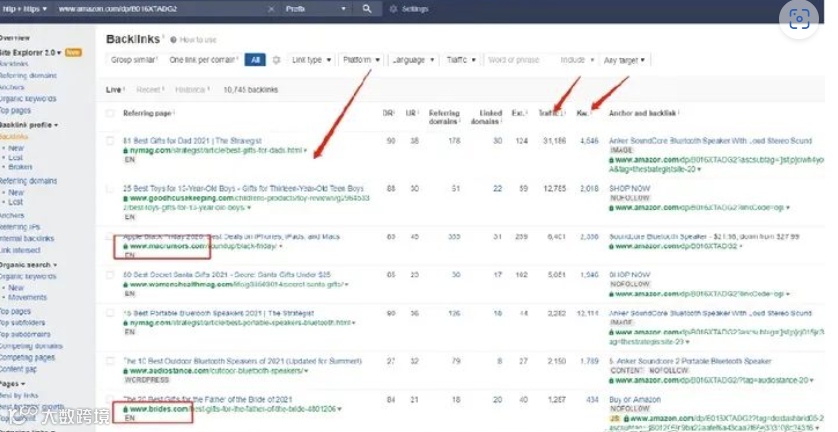
Task: Sort by the Kw. column header
Action: (x=584, y=113)
